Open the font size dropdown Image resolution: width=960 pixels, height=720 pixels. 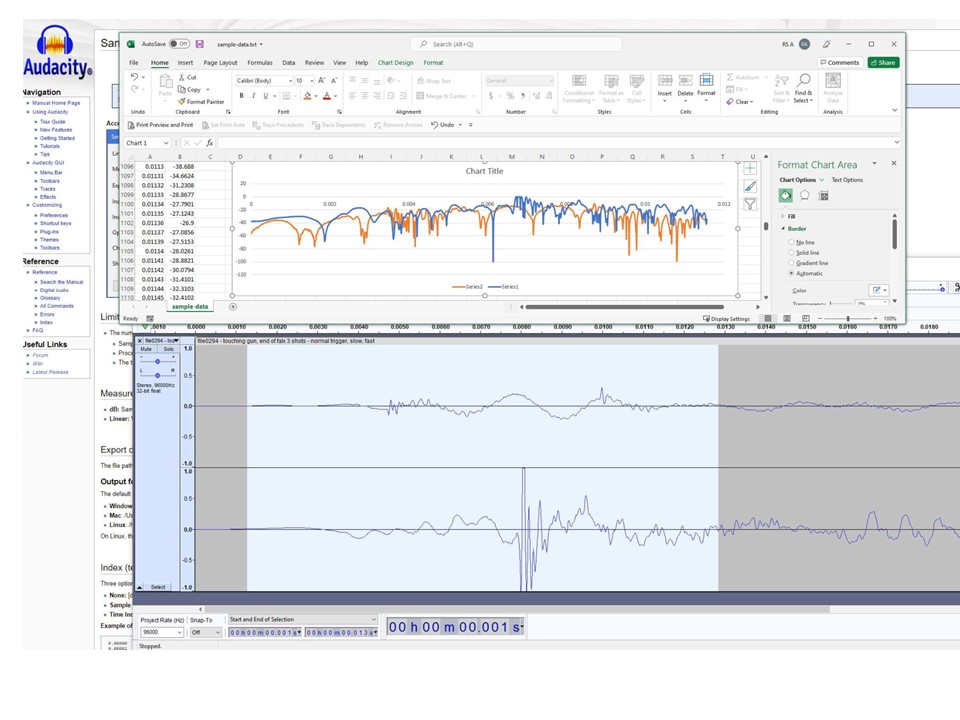(x=311, y=81)
